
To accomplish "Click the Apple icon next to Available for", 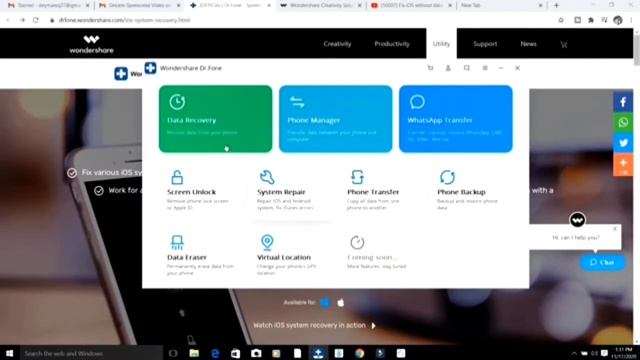I will coord(341,302).
